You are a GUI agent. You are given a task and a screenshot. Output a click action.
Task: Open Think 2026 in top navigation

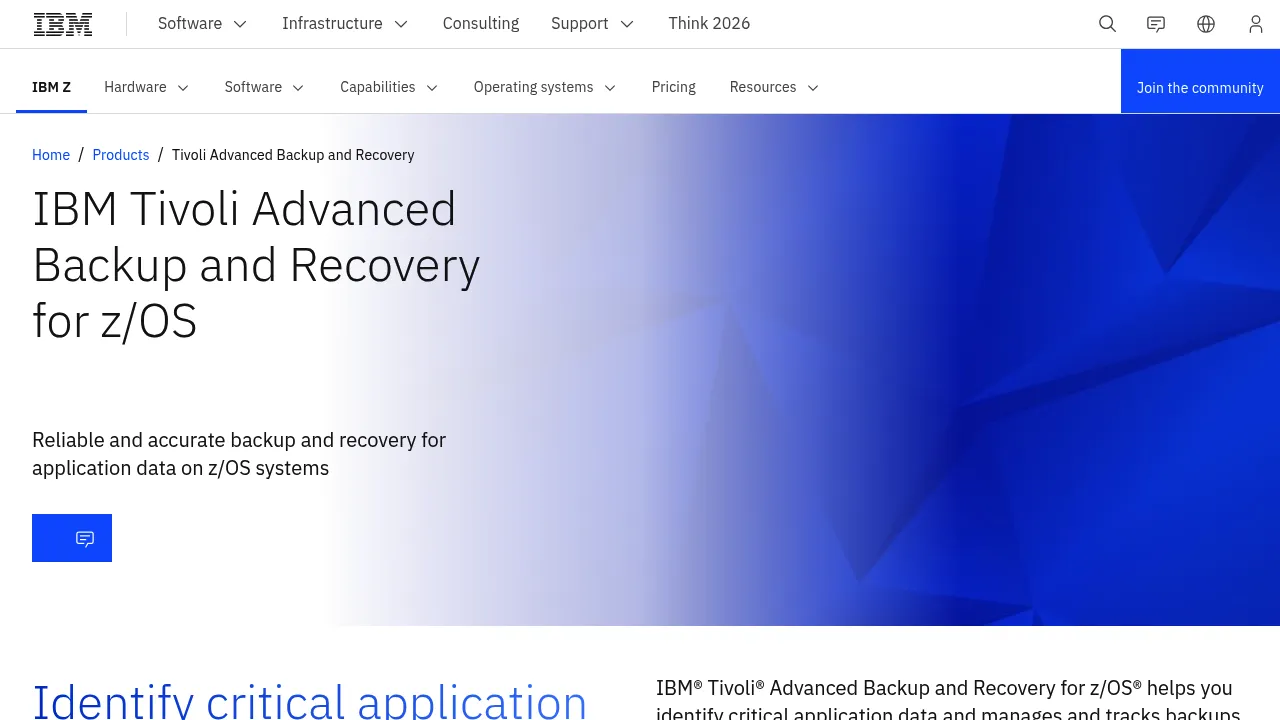click(x=709, y=24)
